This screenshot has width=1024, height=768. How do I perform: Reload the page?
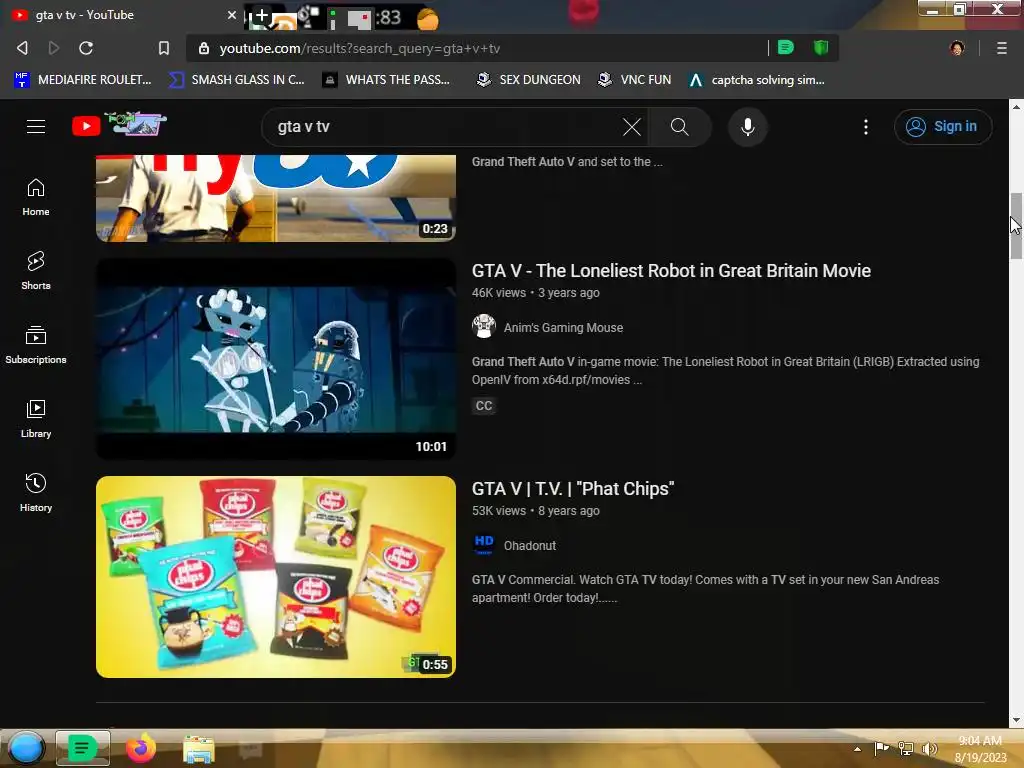(86, 48)
